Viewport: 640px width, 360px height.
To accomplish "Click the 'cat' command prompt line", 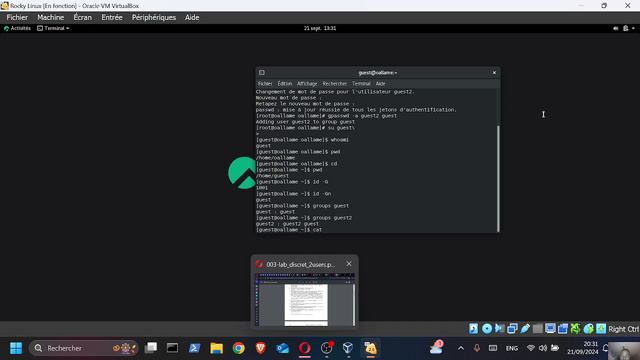I will 289,230.
